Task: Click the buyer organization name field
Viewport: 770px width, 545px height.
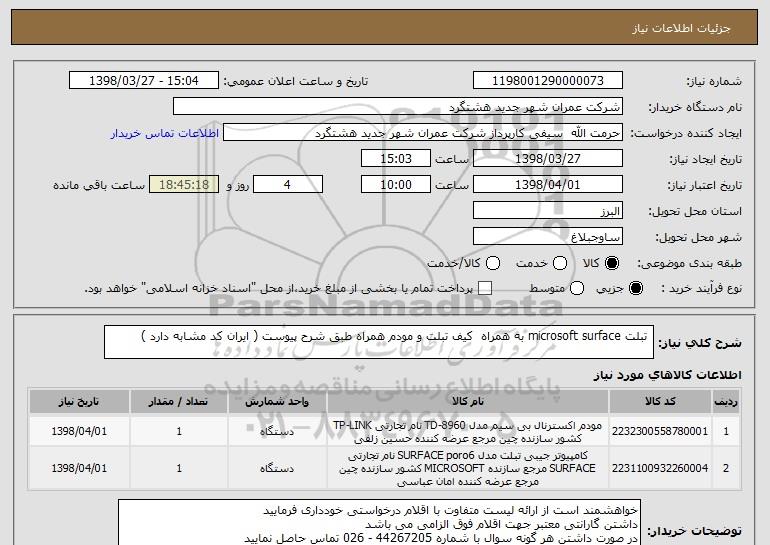Action: pyautogui.click(x=398, y=107)
